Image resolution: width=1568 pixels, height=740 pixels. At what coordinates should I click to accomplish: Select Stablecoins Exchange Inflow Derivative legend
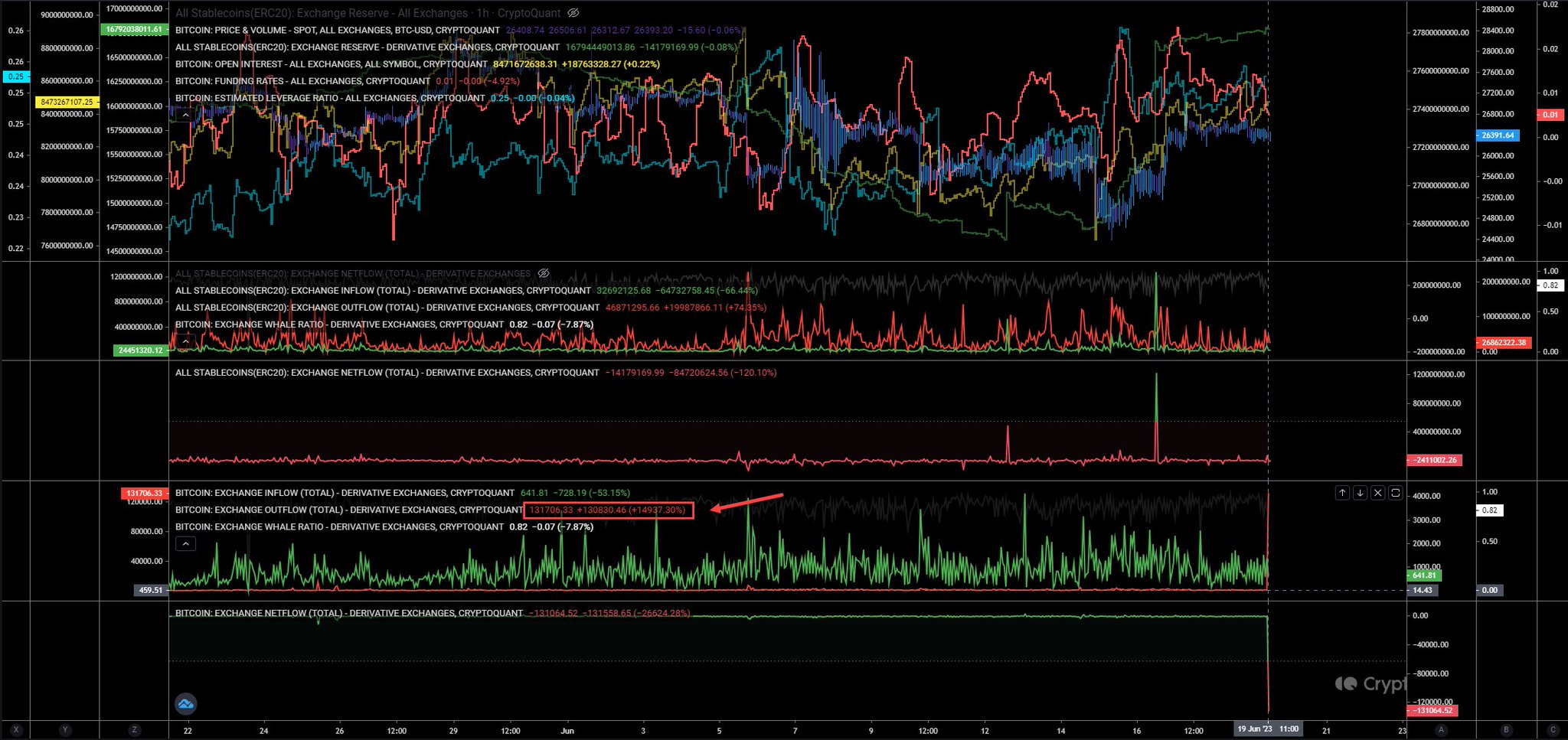[383, 291]
